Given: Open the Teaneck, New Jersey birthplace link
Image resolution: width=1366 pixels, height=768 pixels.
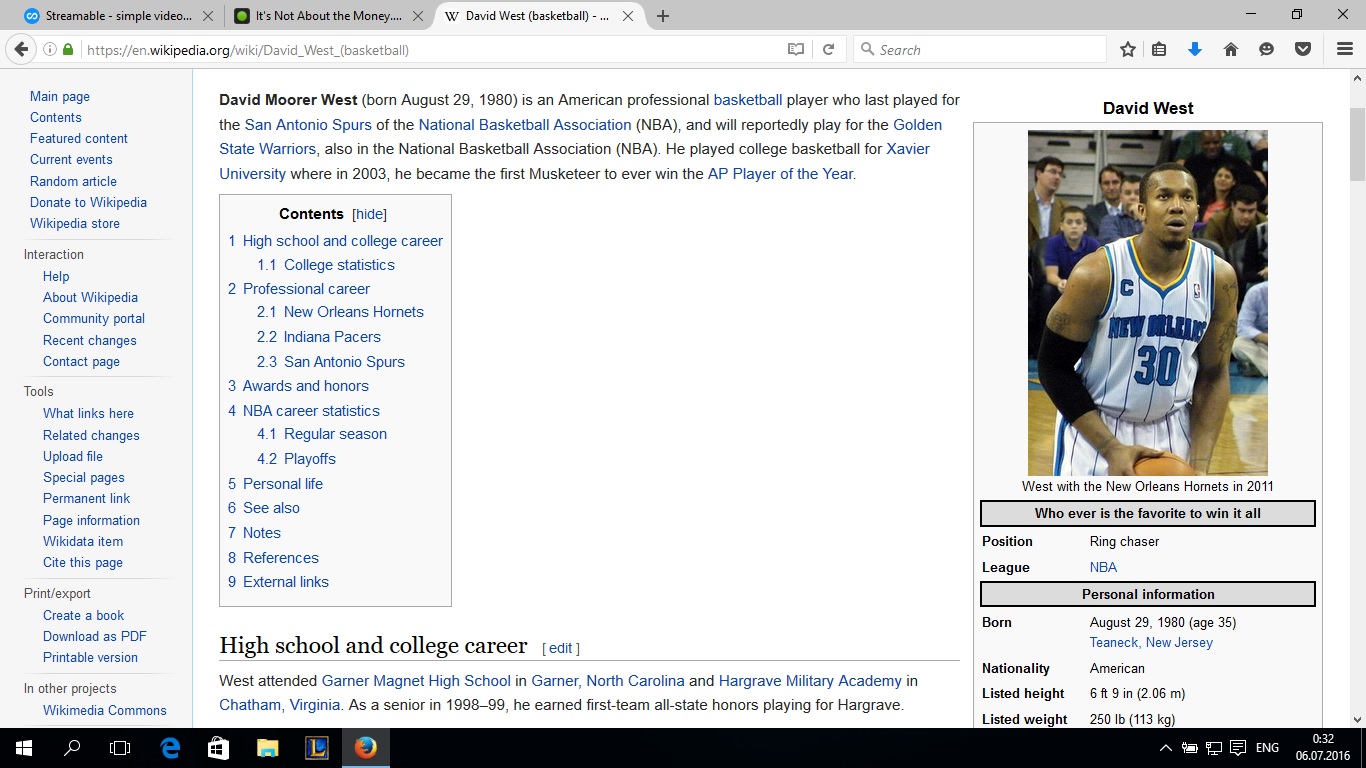Looking at the screenshot, I should (x=1151, y=643).
